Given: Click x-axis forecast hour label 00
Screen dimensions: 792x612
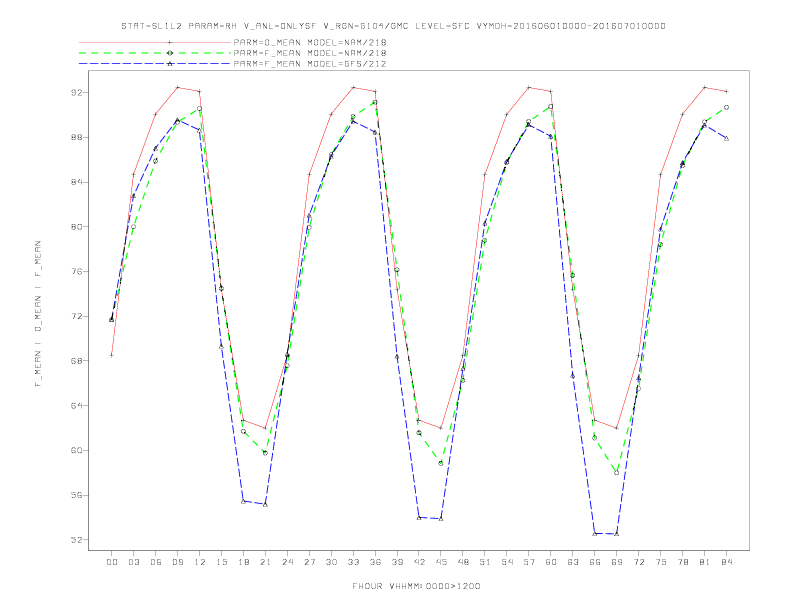Looking at the screenshot, I should coord(112,562).
